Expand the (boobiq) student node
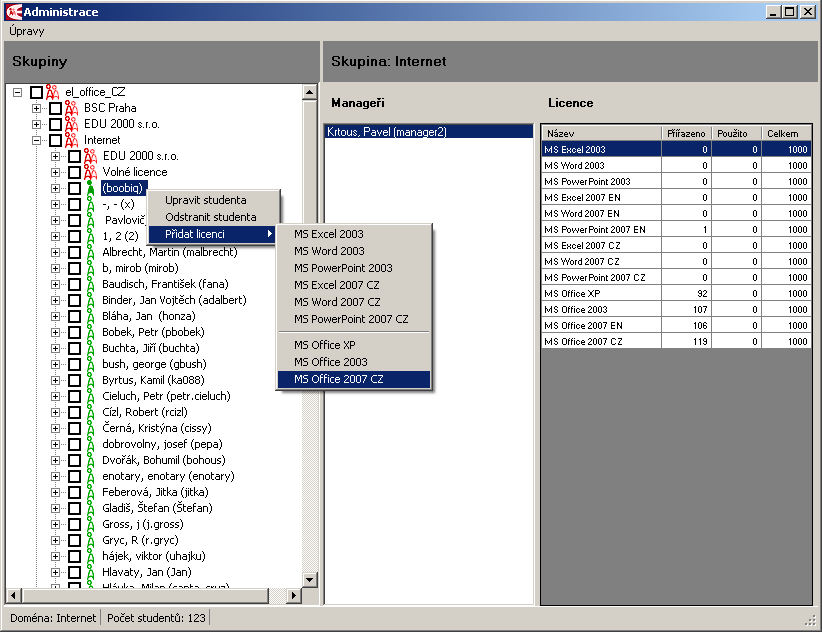This screenshot has height=632, width=822. (55, 188)
